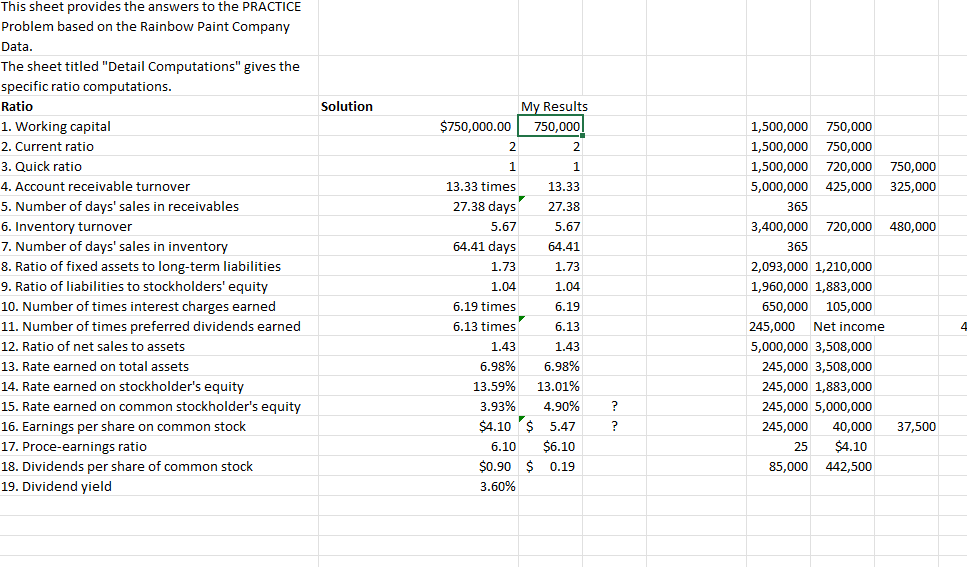The height and width of the screenshot is (567, 967).
Task: Click "5. Number of days' sales in receivables"
Action: [x=159, y=206]
